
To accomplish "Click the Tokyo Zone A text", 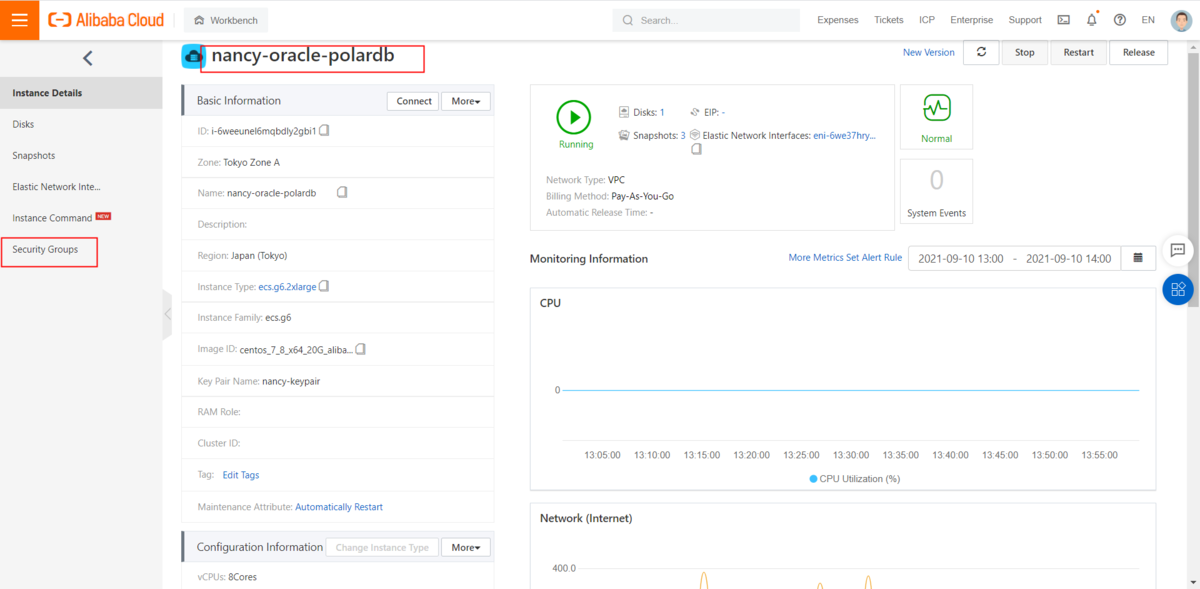I will (x=251, y=162).
